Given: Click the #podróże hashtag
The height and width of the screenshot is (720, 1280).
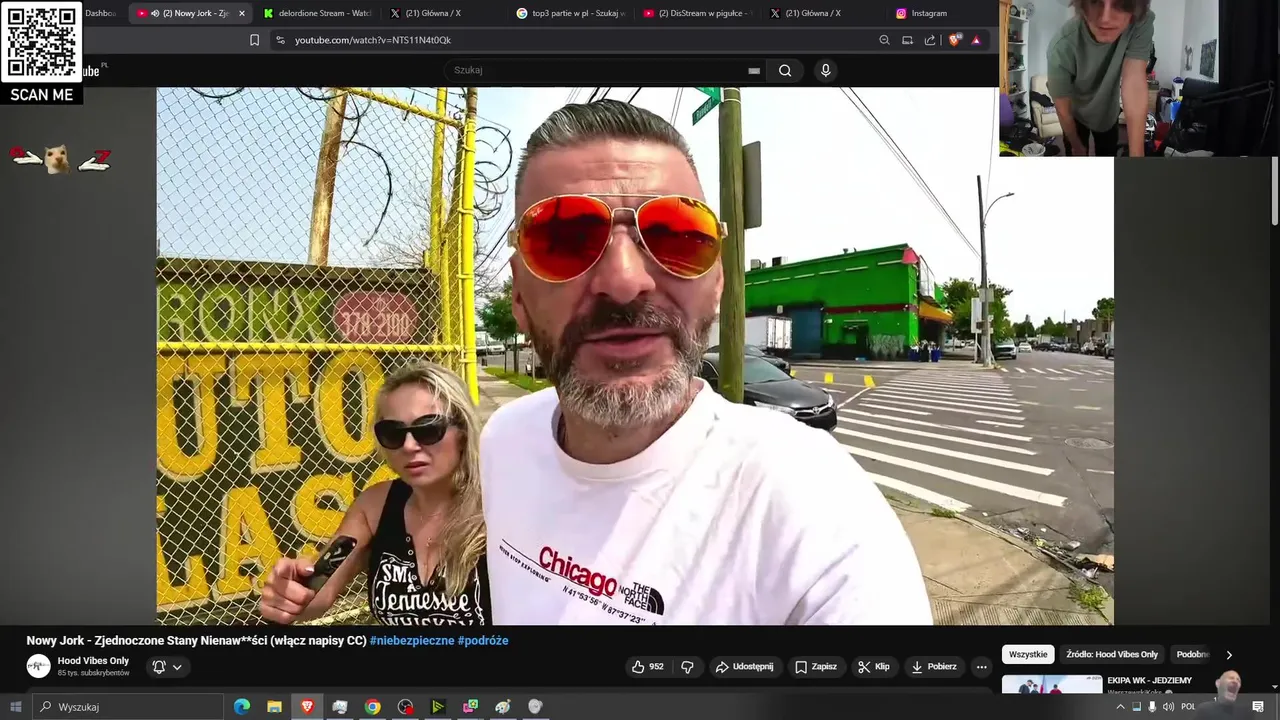Looking at the screenshot, I should 483,641.
